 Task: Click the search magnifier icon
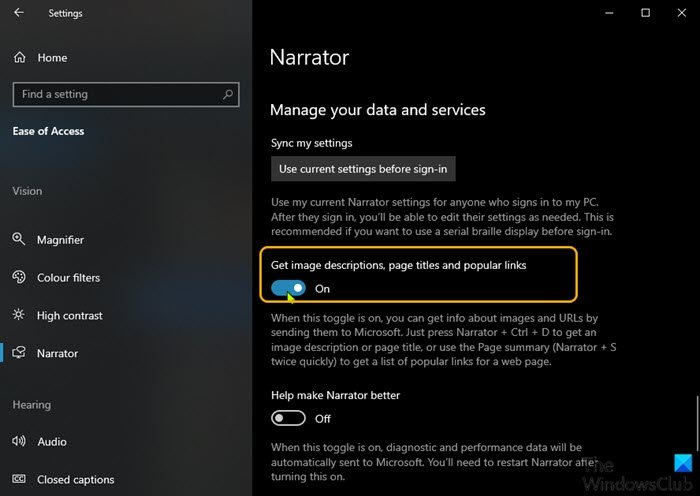(229, 94)
